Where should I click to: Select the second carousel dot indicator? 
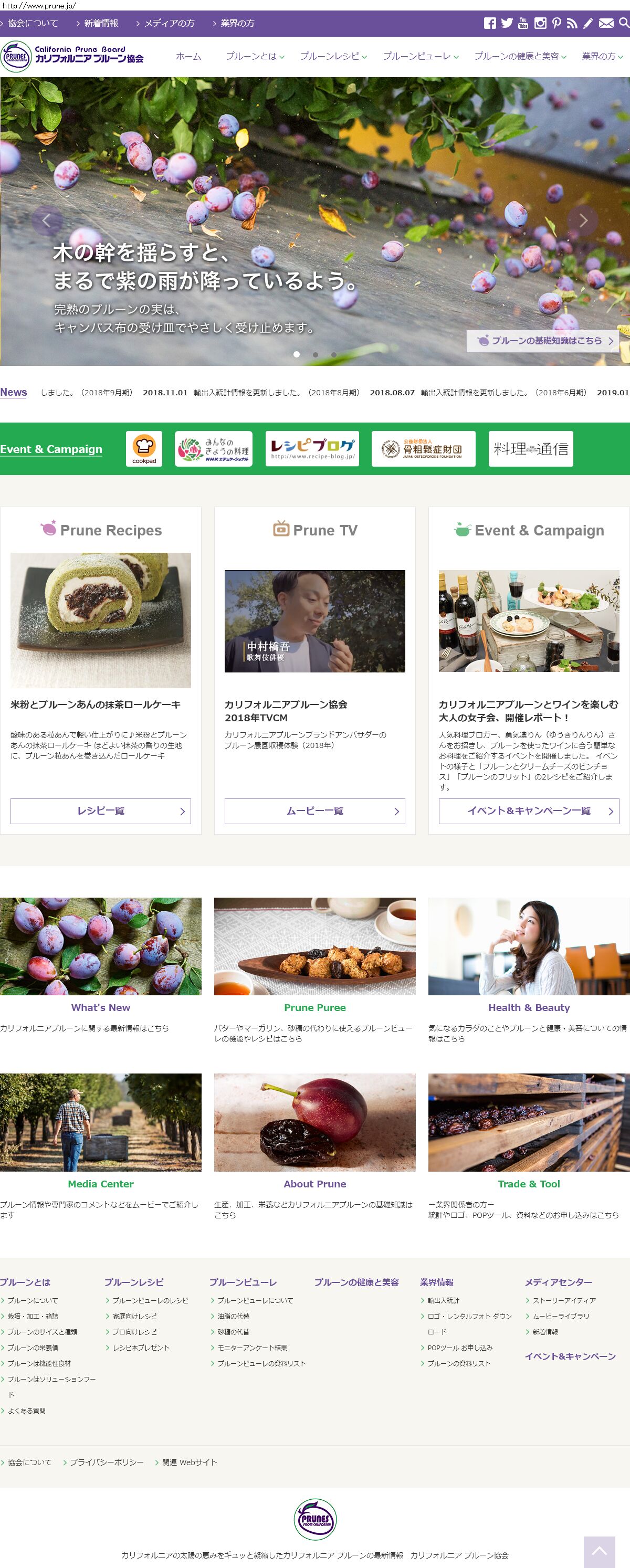click(x=316, y=354)
